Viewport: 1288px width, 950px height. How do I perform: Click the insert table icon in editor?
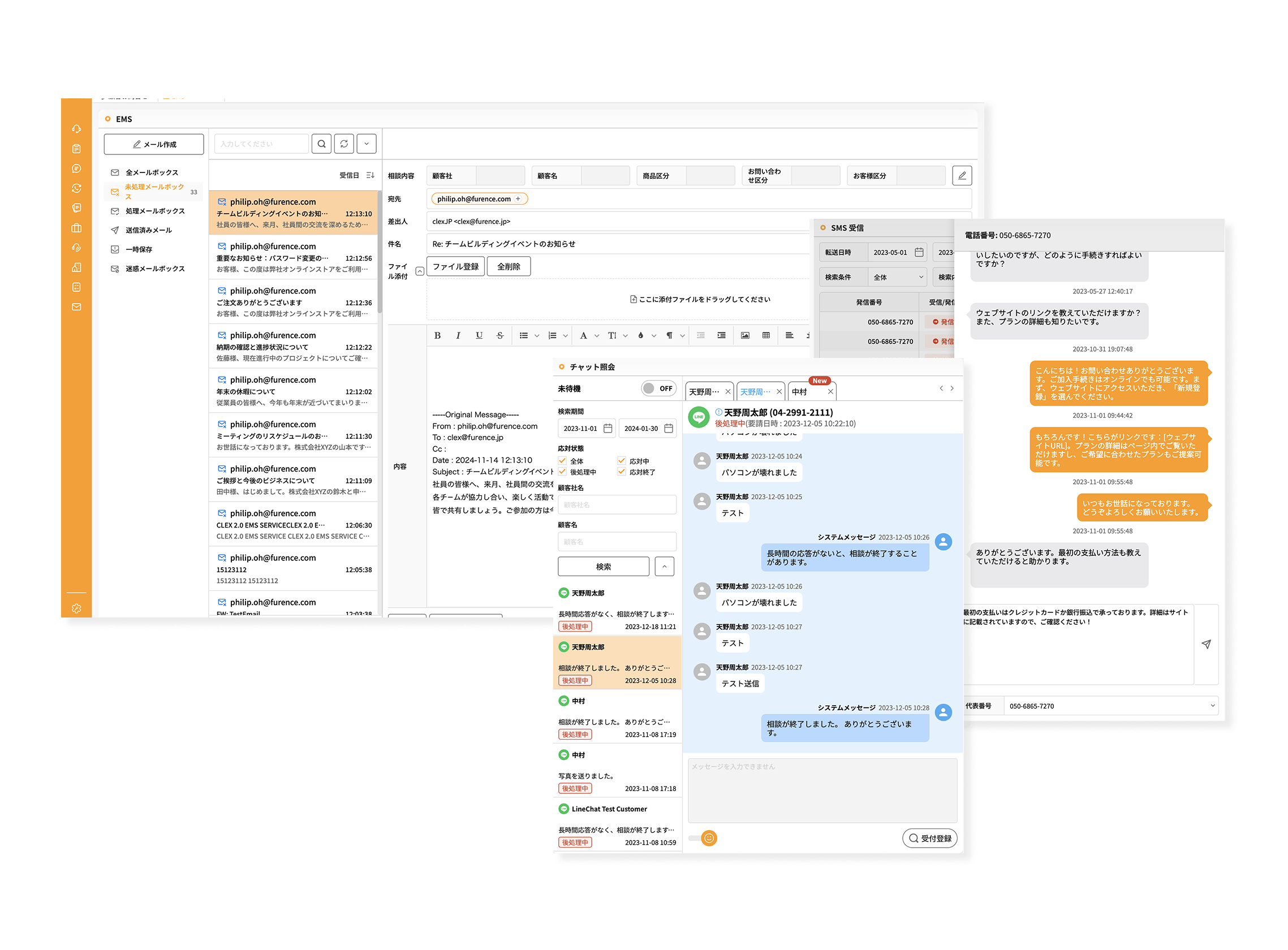tap(766, 335)
